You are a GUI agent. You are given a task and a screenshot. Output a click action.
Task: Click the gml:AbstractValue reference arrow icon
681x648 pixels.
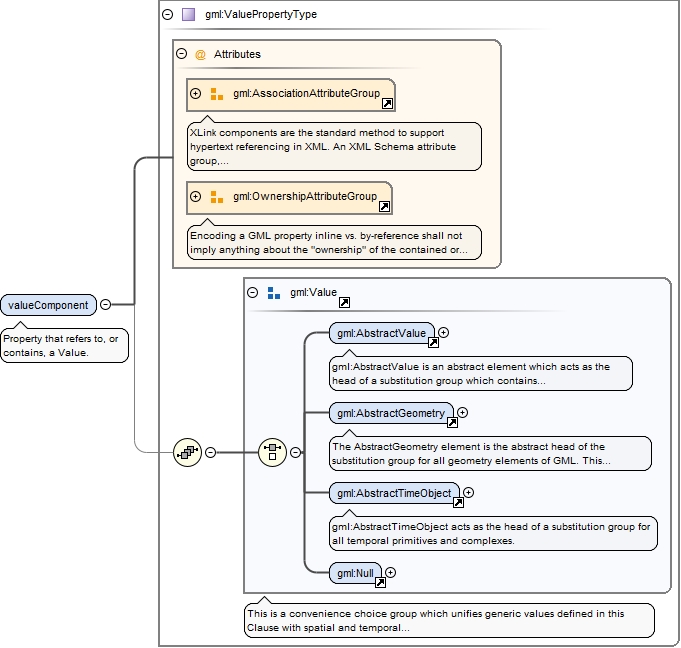tap(433, 342)
